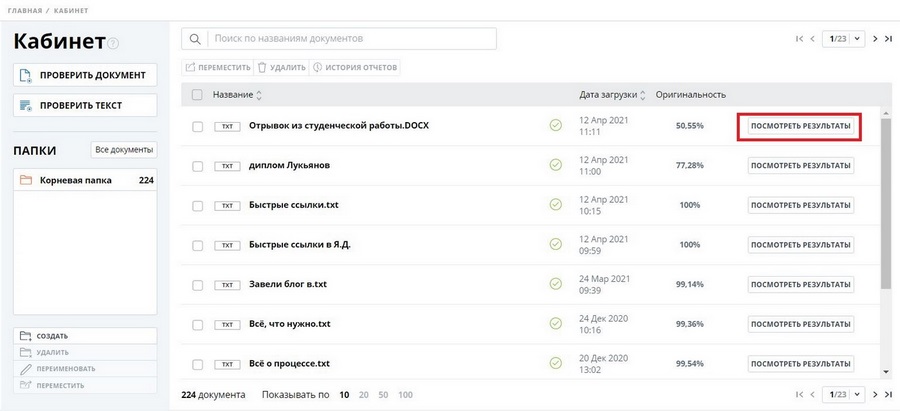Screen dimensions: 900x411
Task: Open the top page selector 1/23 dropdown
Action: pos(843,39)
